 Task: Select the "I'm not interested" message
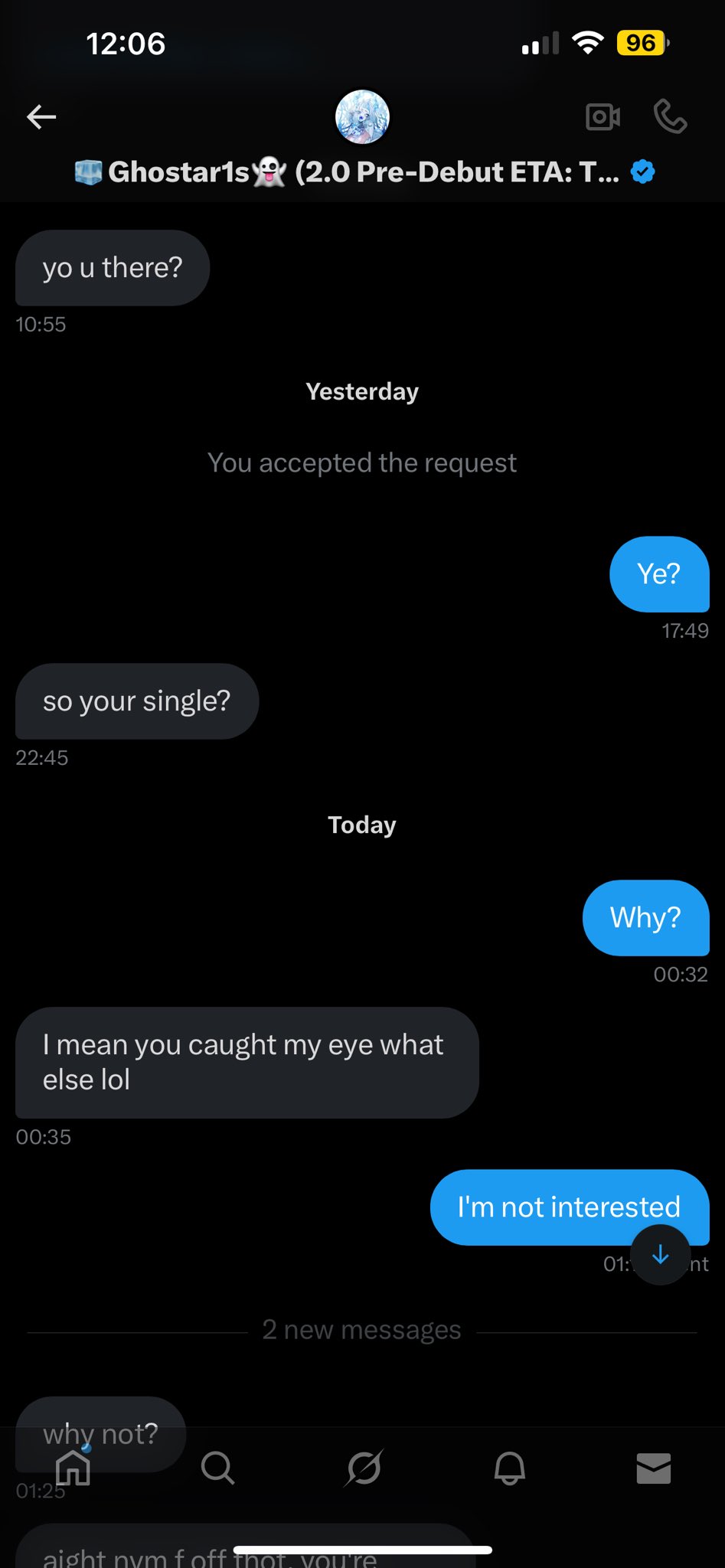click(x=570, y=1207)
